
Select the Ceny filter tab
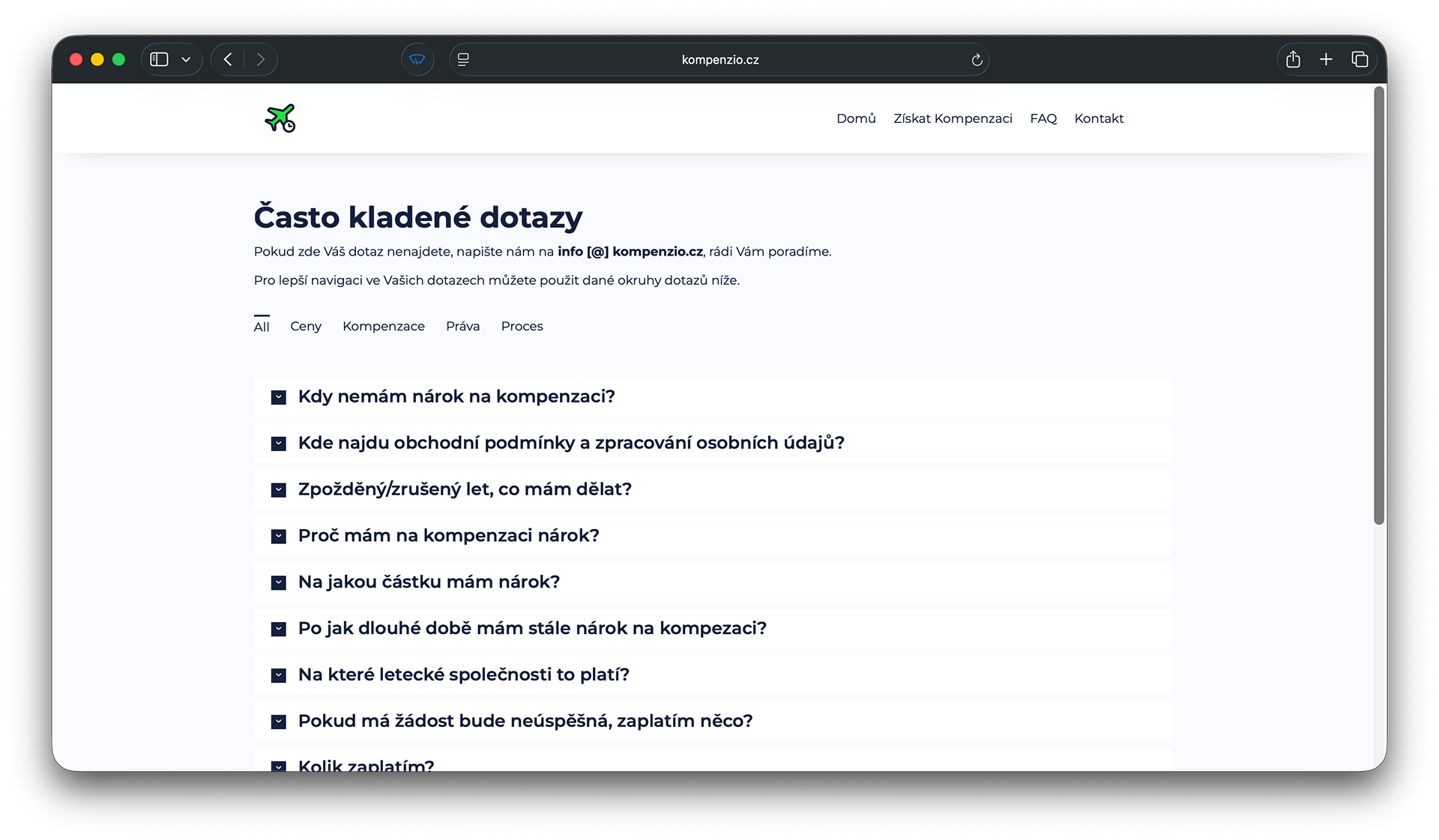306,326
